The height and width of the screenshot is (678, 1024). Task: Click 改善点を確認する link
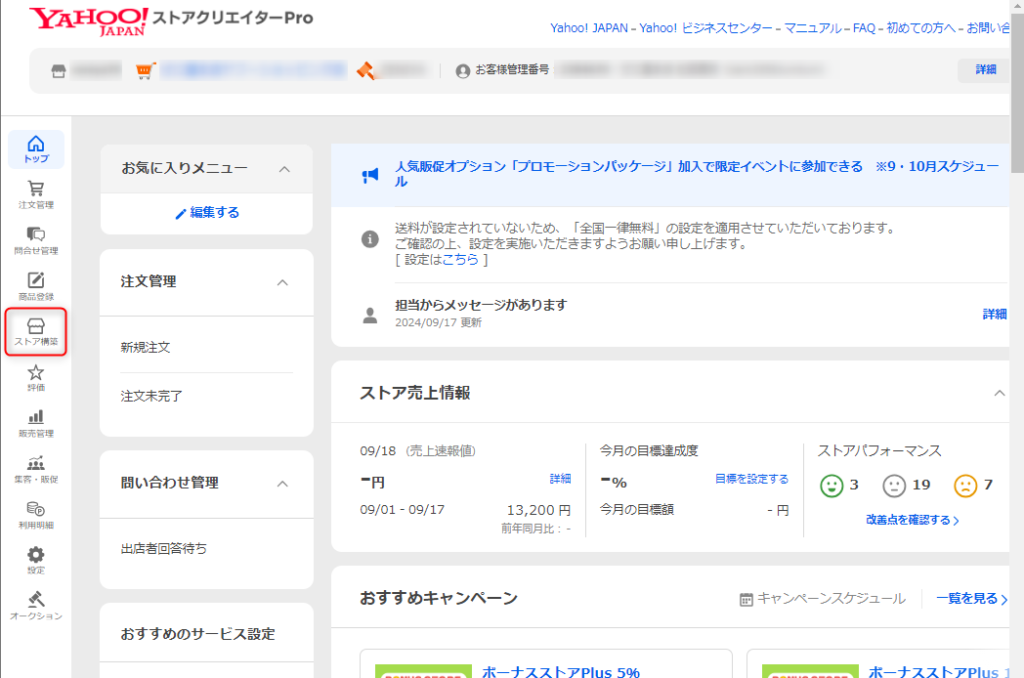click(x=912, y=520)
